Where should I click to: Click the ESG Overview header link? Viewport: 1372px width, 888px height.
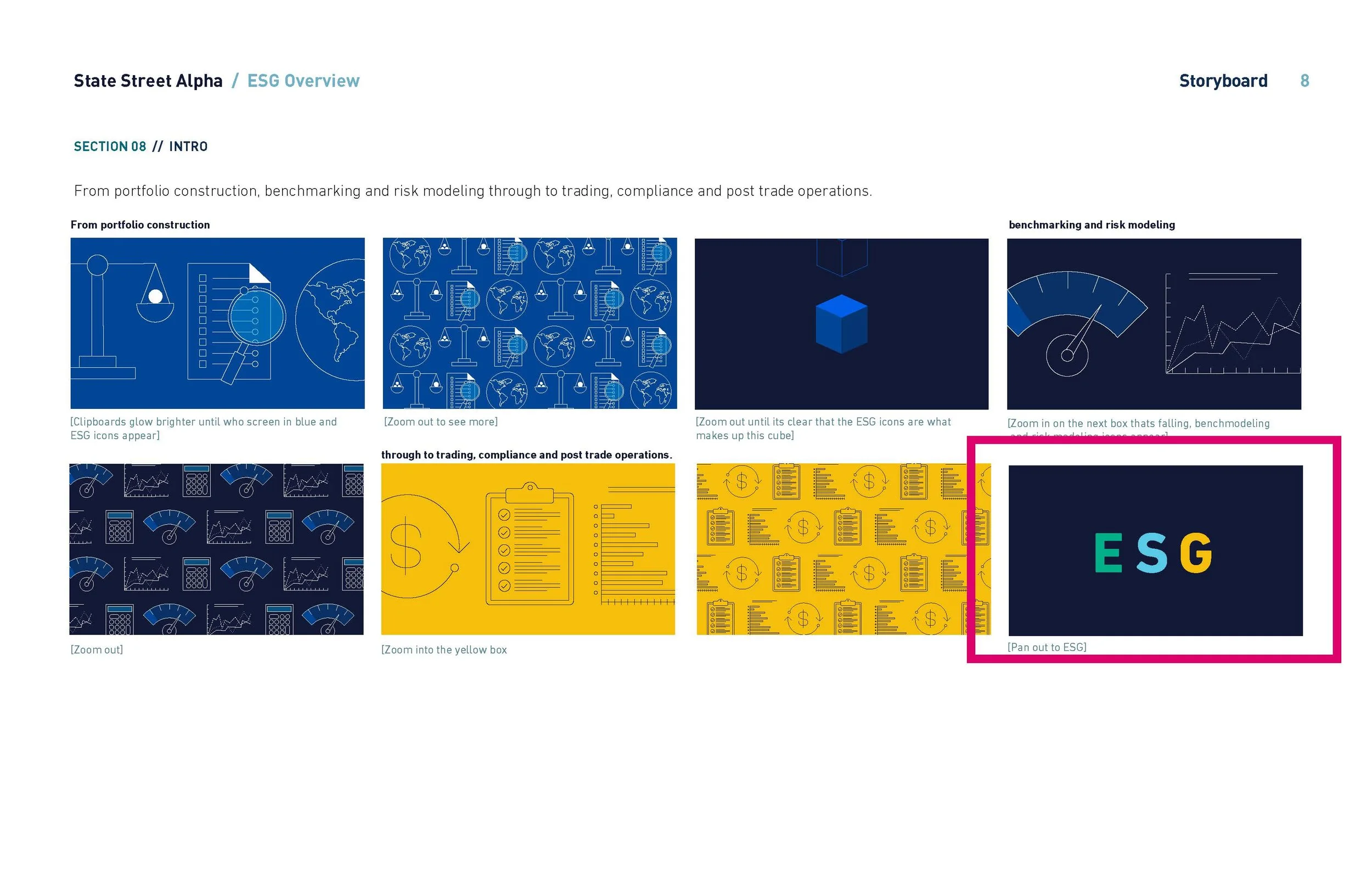click(x=304, y=81)
